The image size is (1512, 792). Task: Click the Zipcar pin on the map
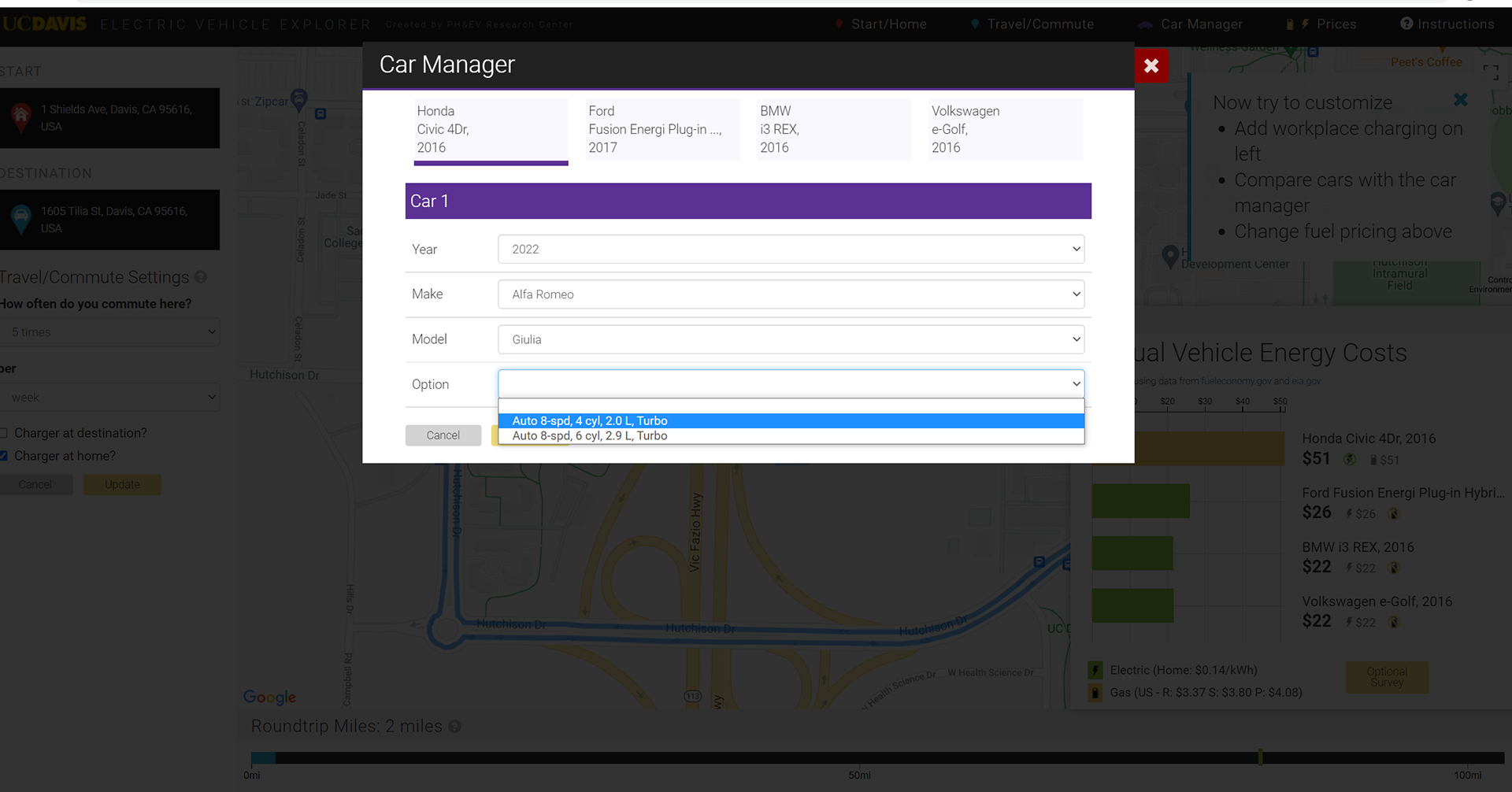point(298,99)
